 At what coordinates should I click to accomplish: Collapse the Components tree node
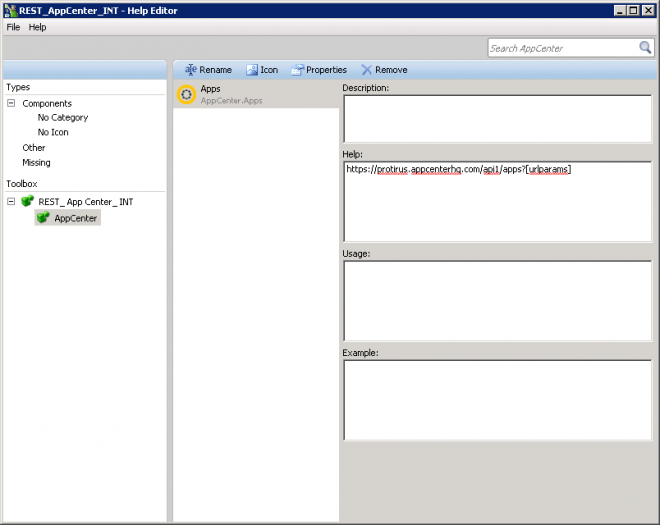11,103
